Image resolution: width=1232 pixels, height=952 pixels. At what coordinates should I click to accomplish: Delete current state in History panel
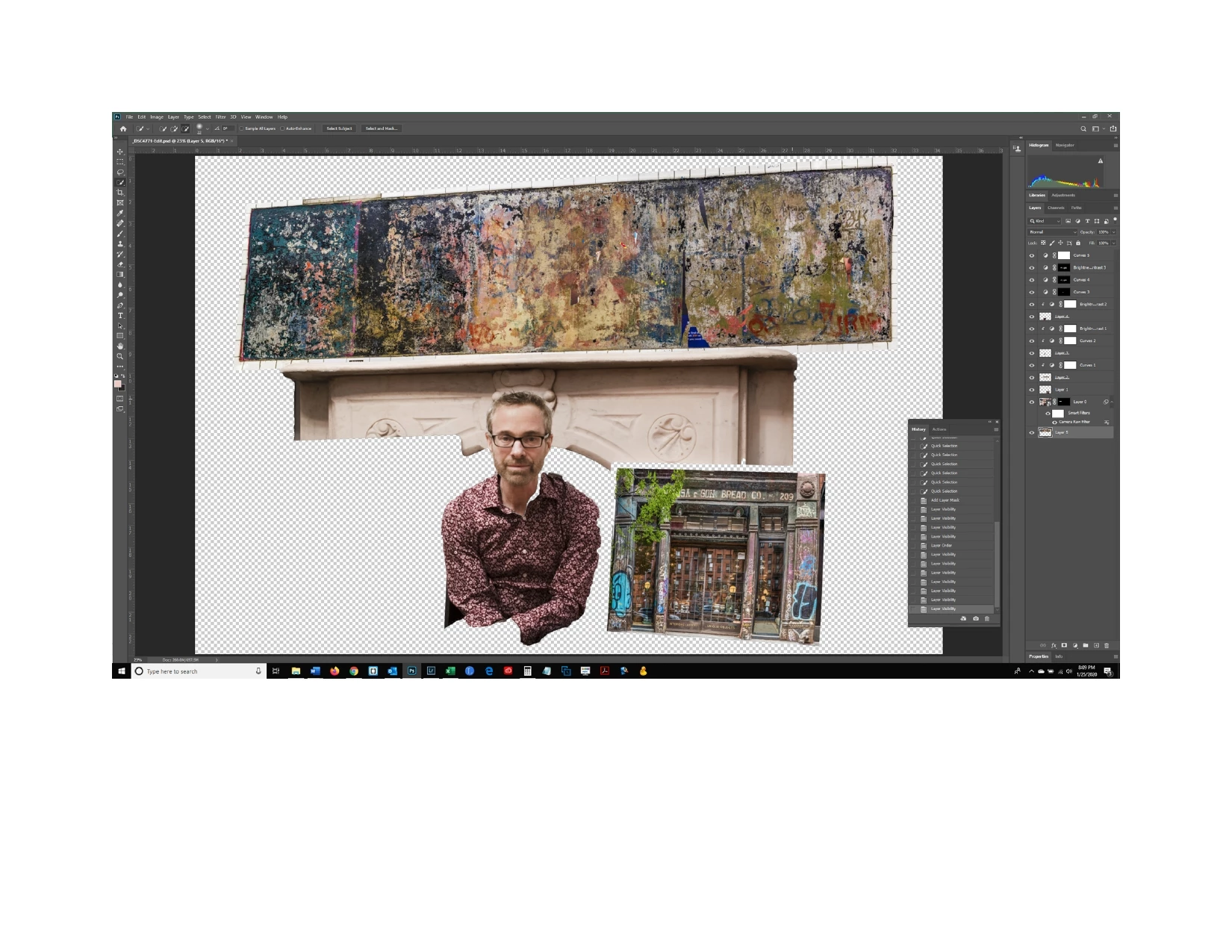coord(987,618)
